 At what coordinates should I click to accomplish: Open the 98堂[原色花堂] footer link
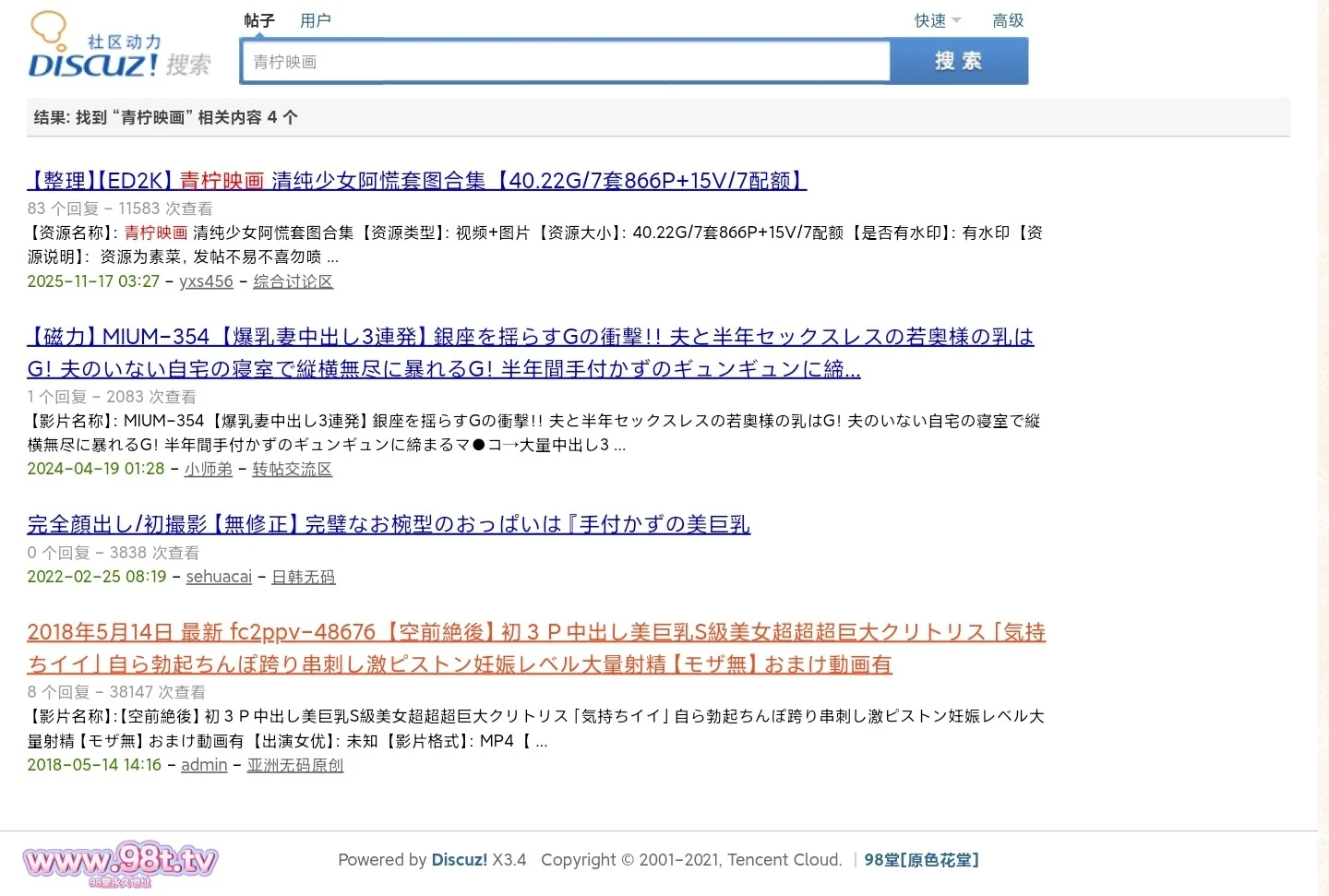(921, 860)
